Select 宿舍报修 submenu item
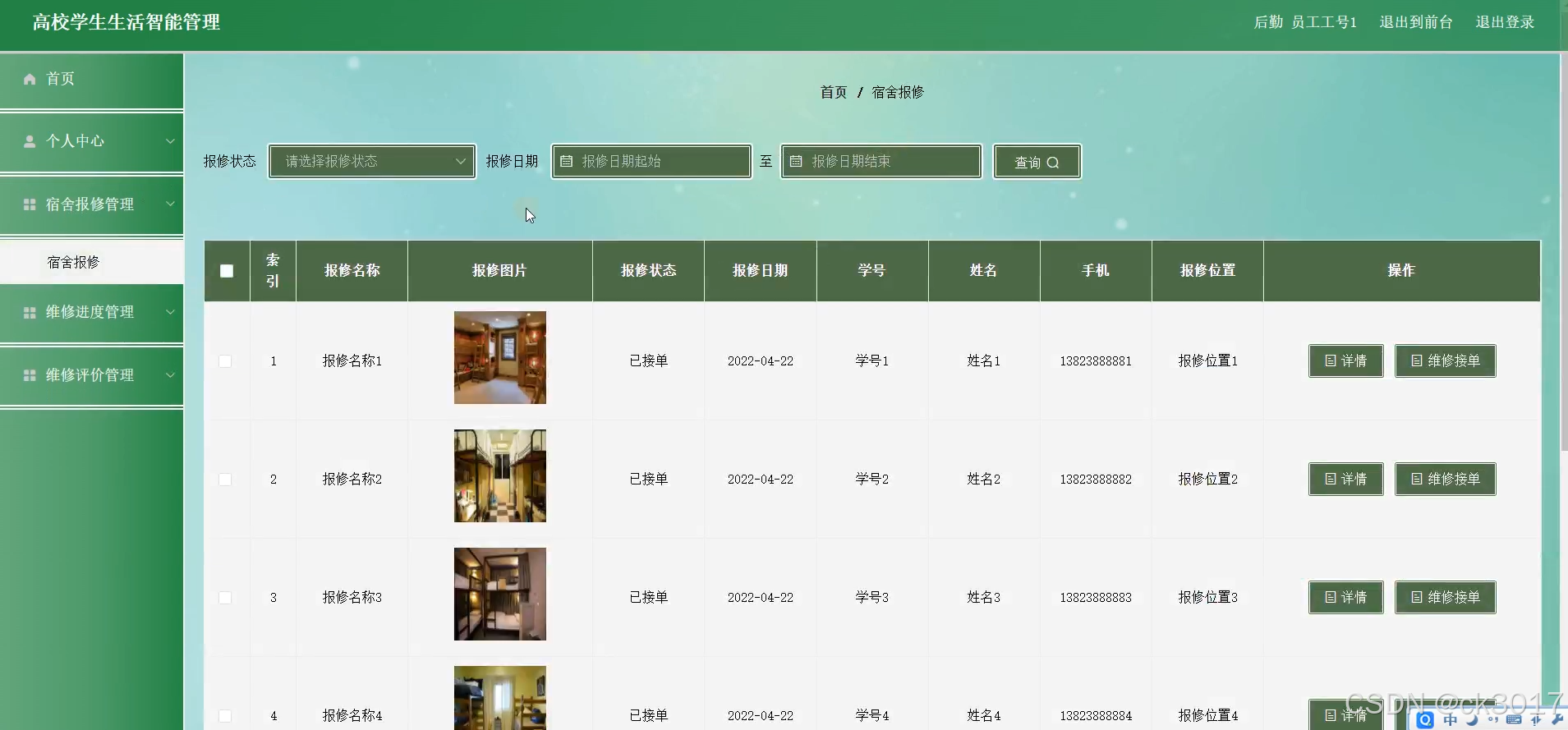Screen dimensions: 1568x730 click(91, 262)
